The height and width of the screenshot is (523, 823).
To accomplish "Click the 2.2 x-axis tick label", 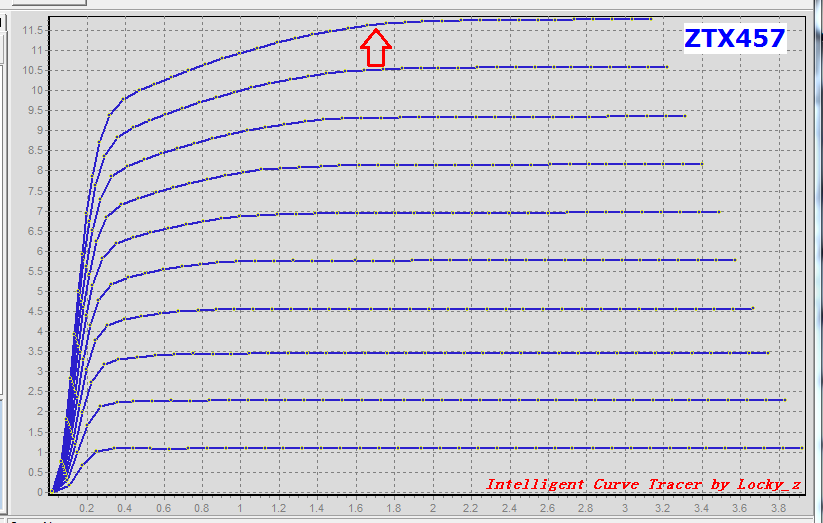I will coord(470,508).
